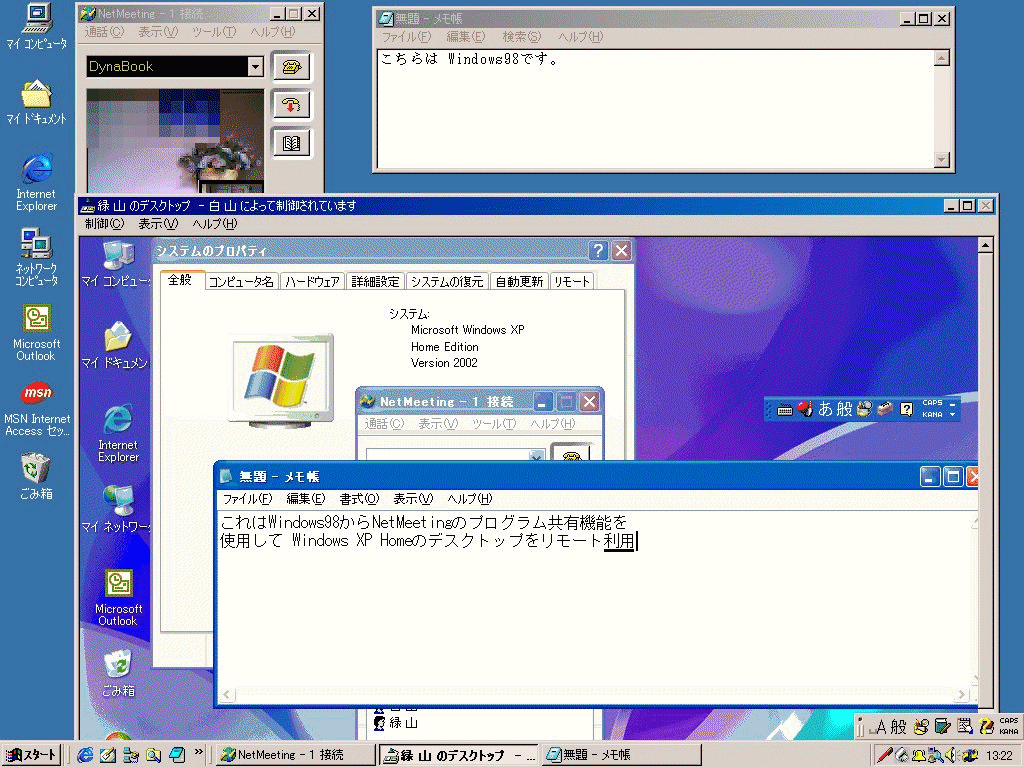Click the NetMeeting video preview thumbnail
1024x768 pixels.
coord(175,141)
